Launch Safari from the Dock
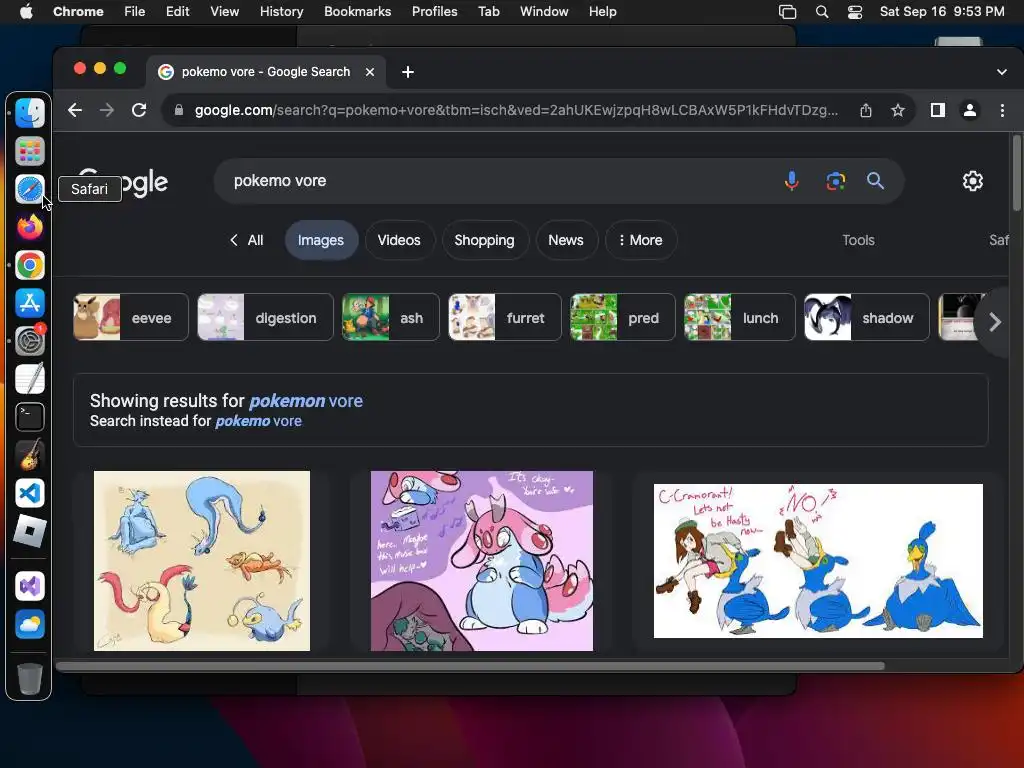Image resolution: width=1024 pixels, height=768 pixels. point(29,189)
